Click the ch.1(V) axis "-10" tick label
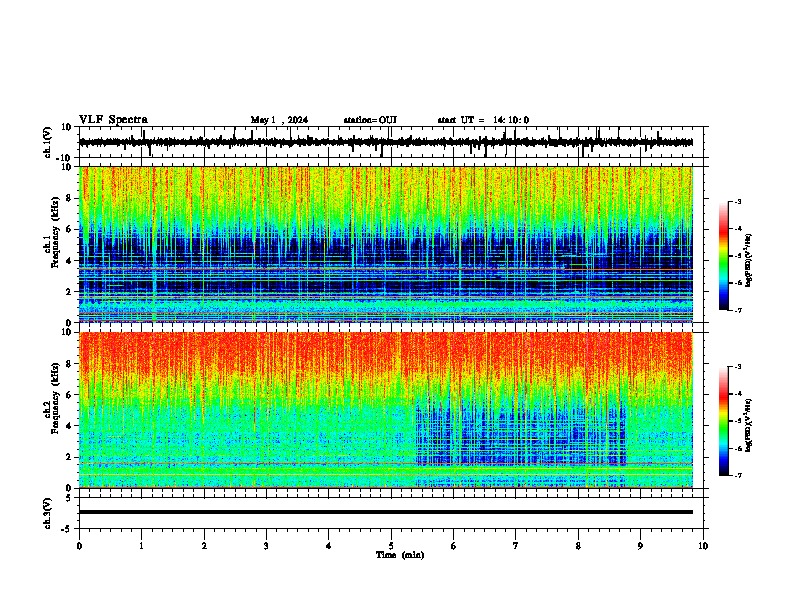The image size is (792, 612). 64,158
